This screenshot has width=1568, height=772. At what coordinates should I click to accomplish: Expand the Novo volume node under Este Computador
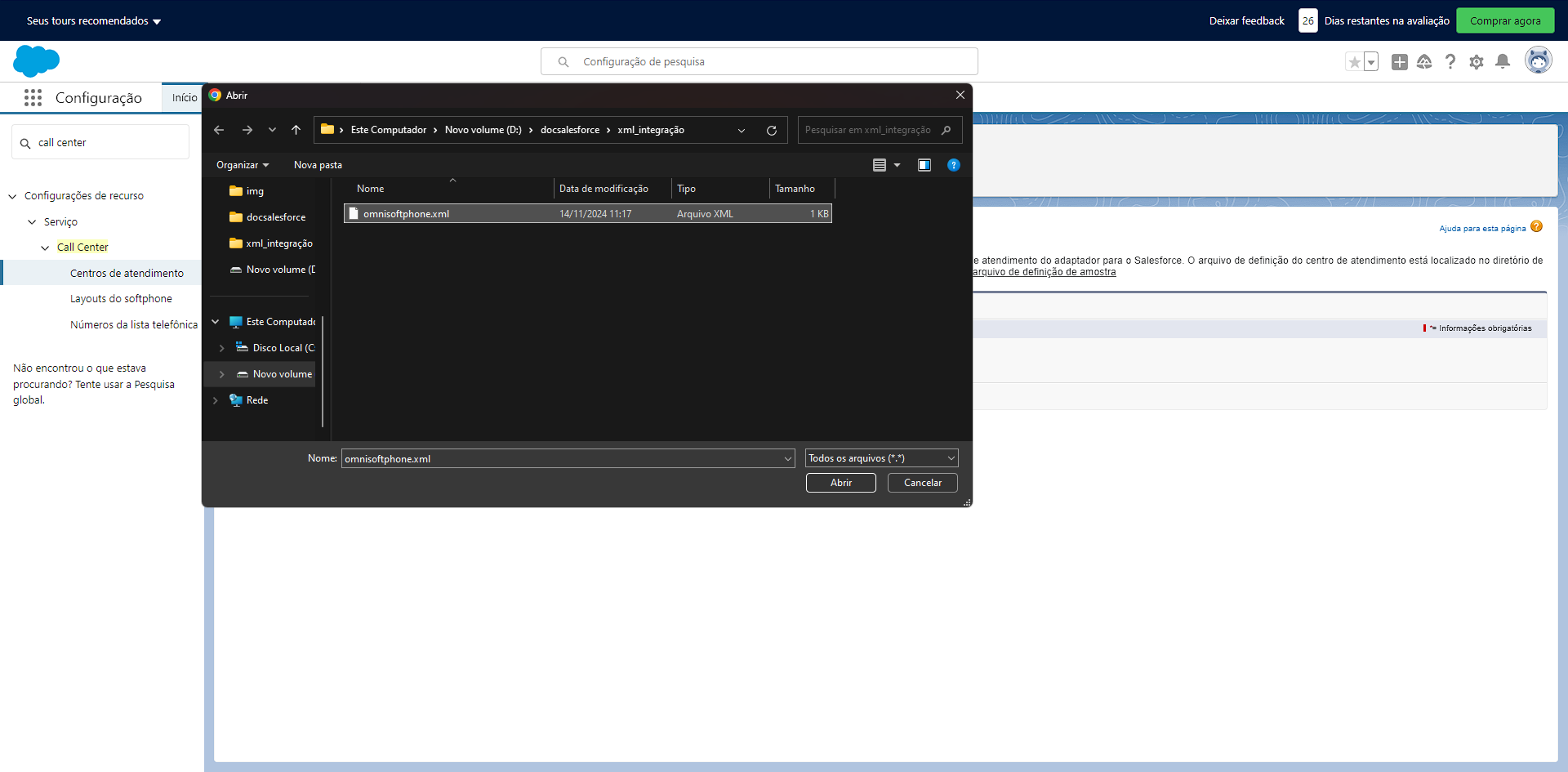coord(221,374)
